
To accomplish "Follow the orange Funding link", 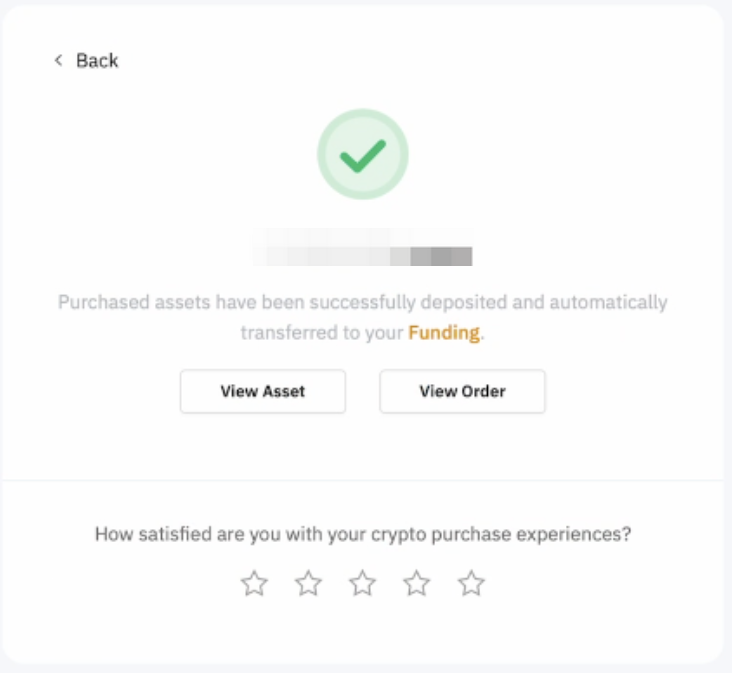I will point(444,333).
